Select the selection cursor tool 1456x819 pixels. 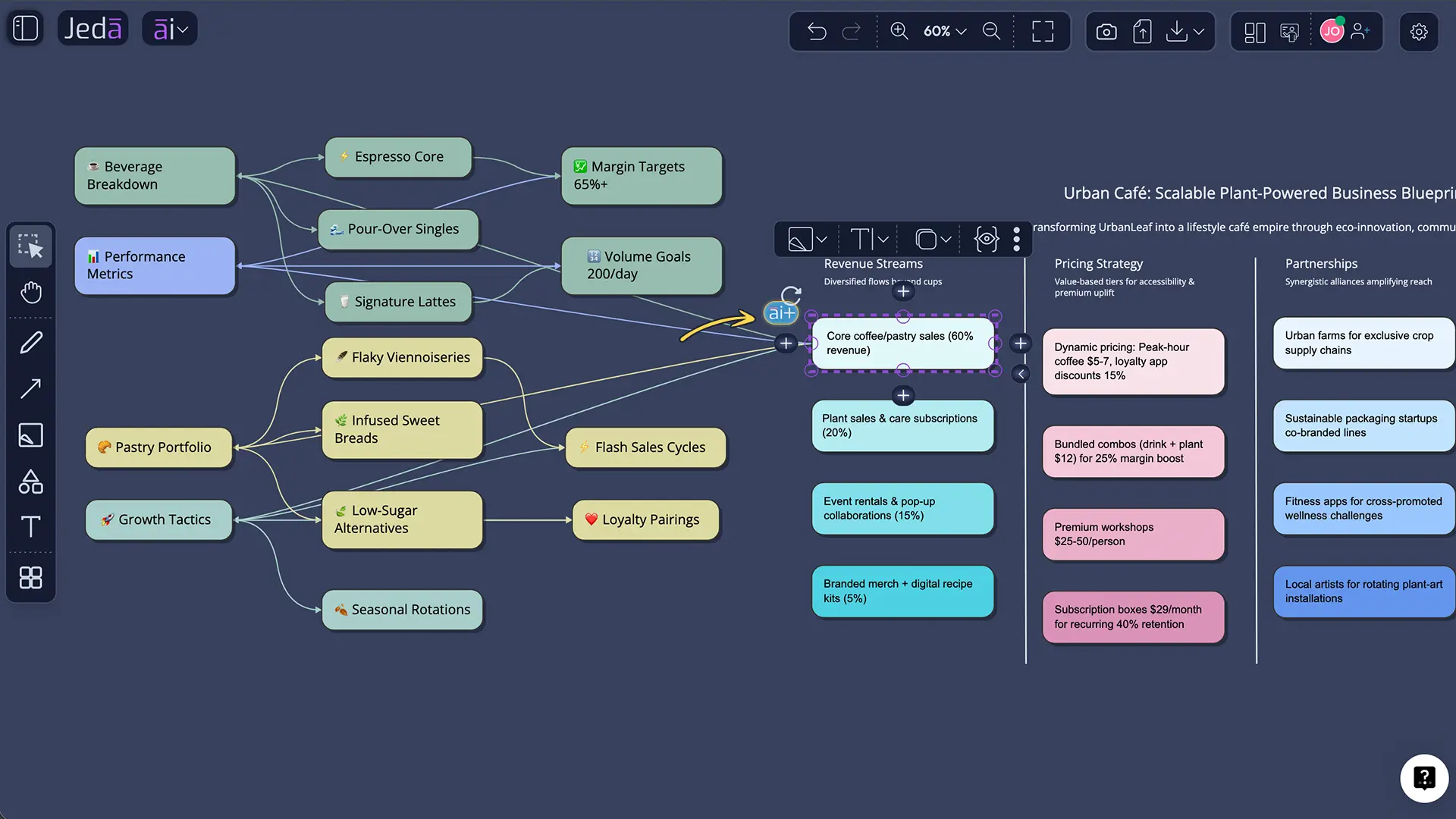coord(31,246)
